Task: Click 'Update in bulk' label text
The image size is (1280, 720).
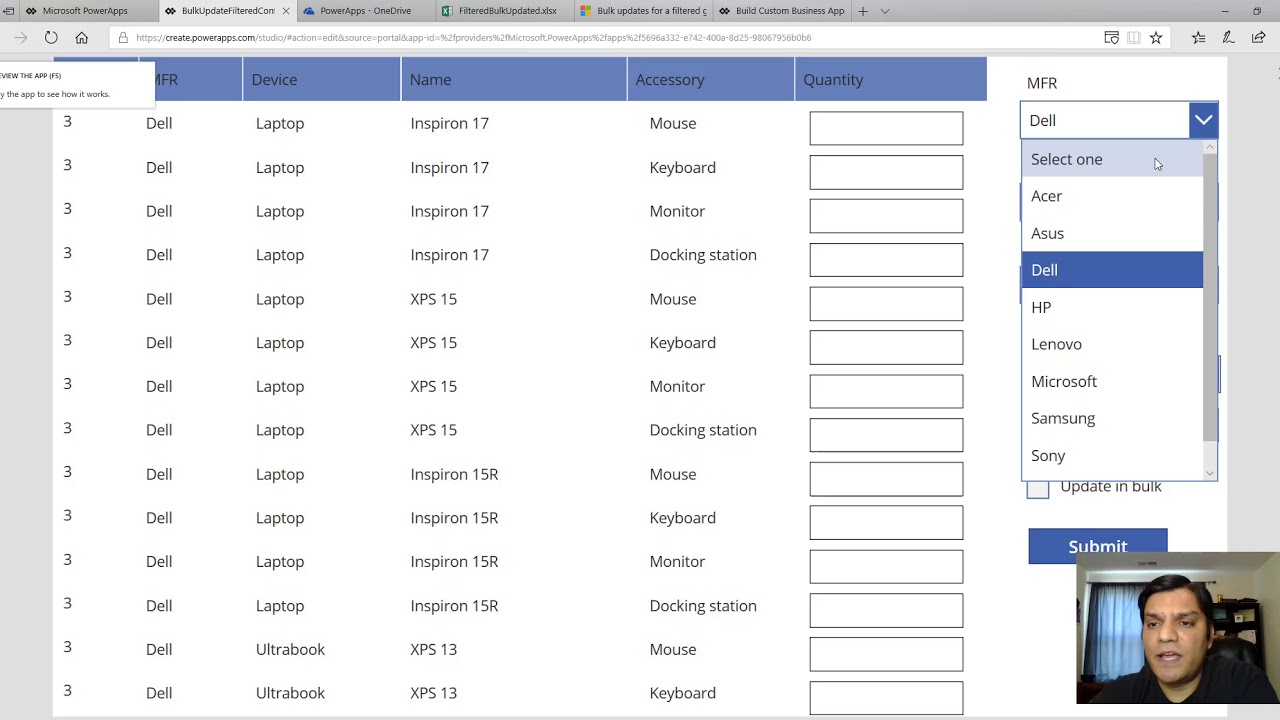Action: (1111, 486)
